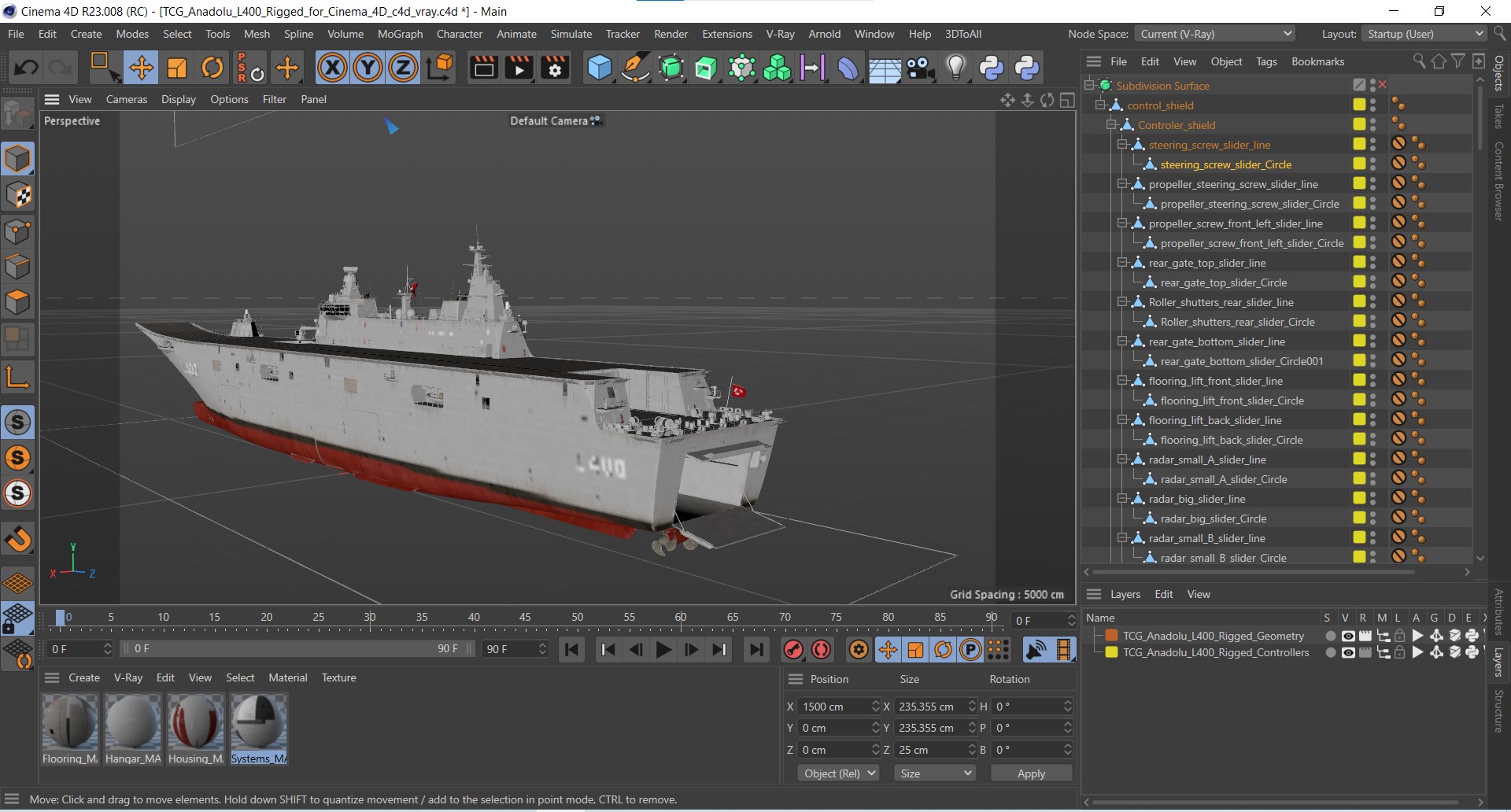Open the Content Browser side tab
The height and width of the screenshot is (812, 1511).
(1499, 181)
